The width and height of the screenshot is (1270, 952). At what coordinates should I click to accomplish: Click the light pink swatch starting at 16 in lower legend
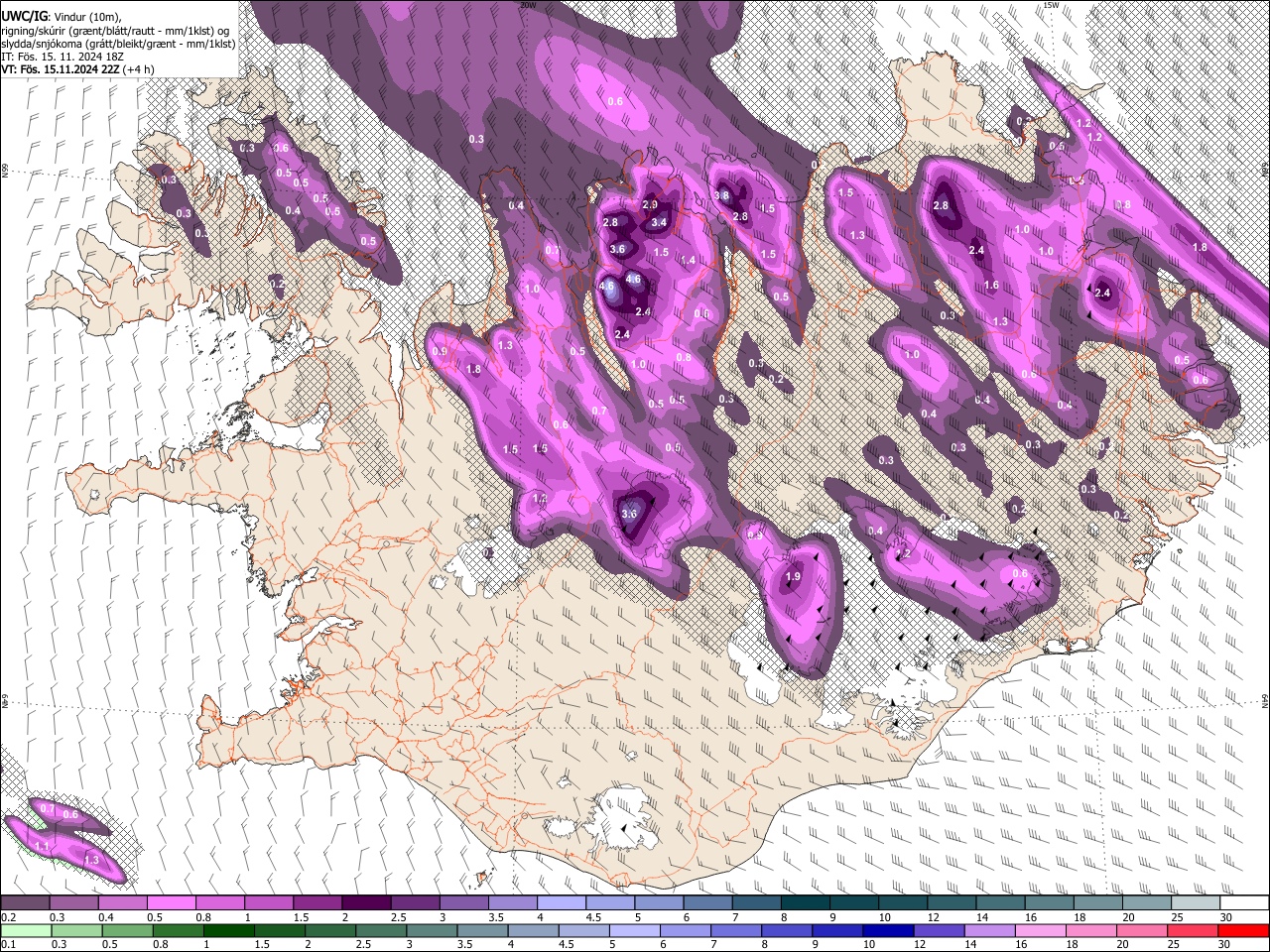click(x=1039, y=930)
